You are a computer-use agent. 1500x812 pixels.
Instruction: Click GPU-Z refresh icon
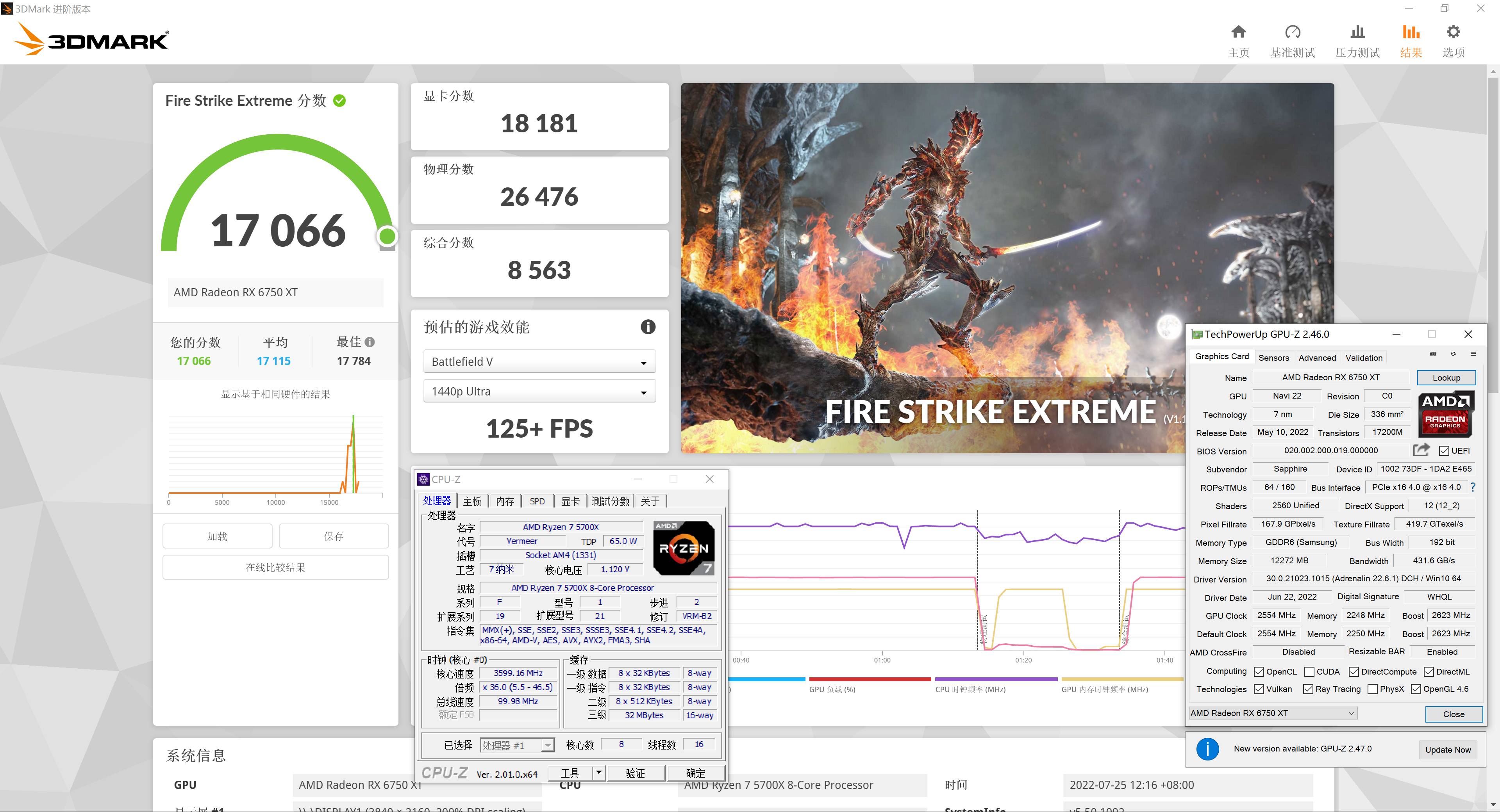1453,354
